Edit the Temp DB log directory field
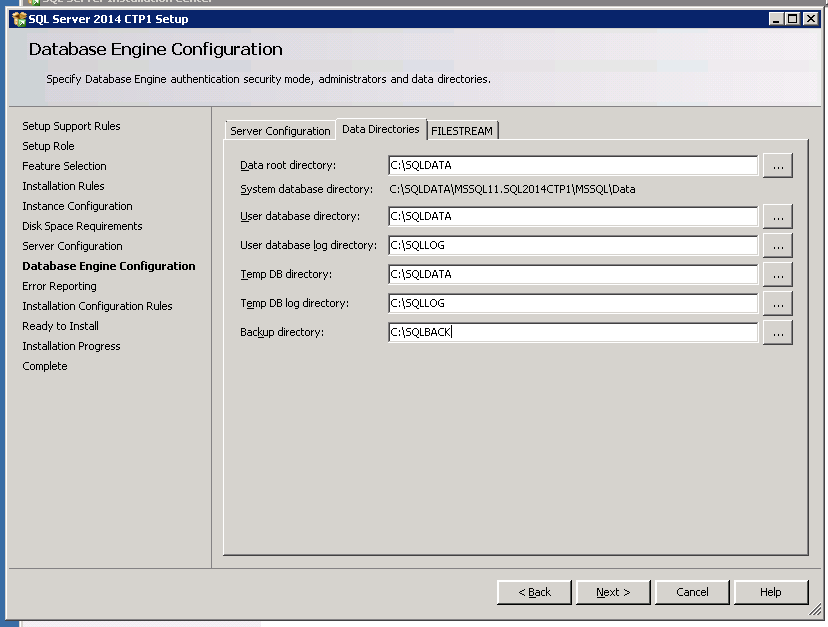This screenshot has height=627, width=828. 572,303
